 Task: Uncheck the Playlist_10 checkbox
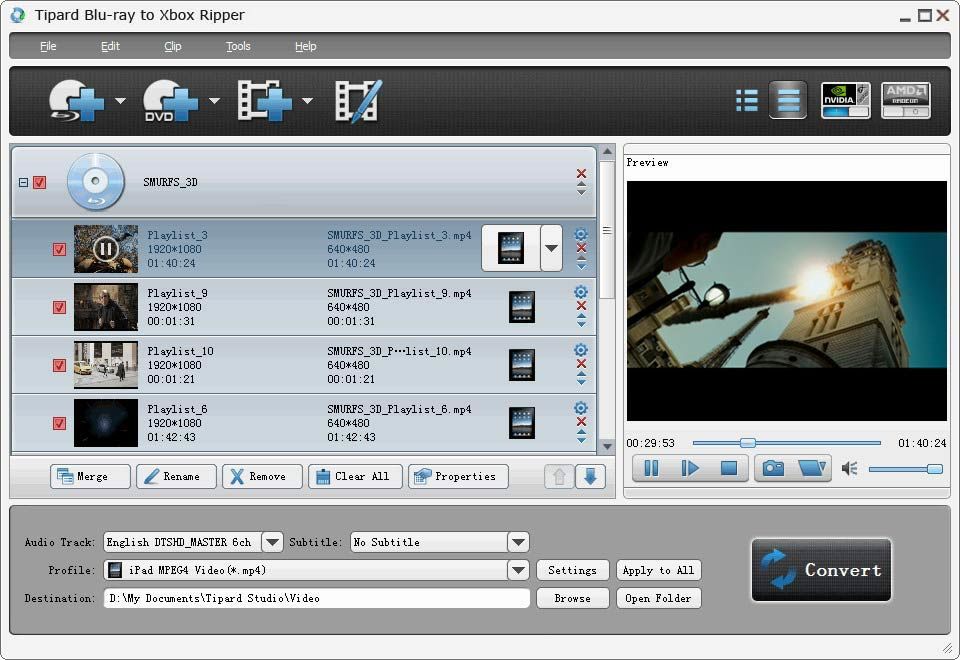59,366
